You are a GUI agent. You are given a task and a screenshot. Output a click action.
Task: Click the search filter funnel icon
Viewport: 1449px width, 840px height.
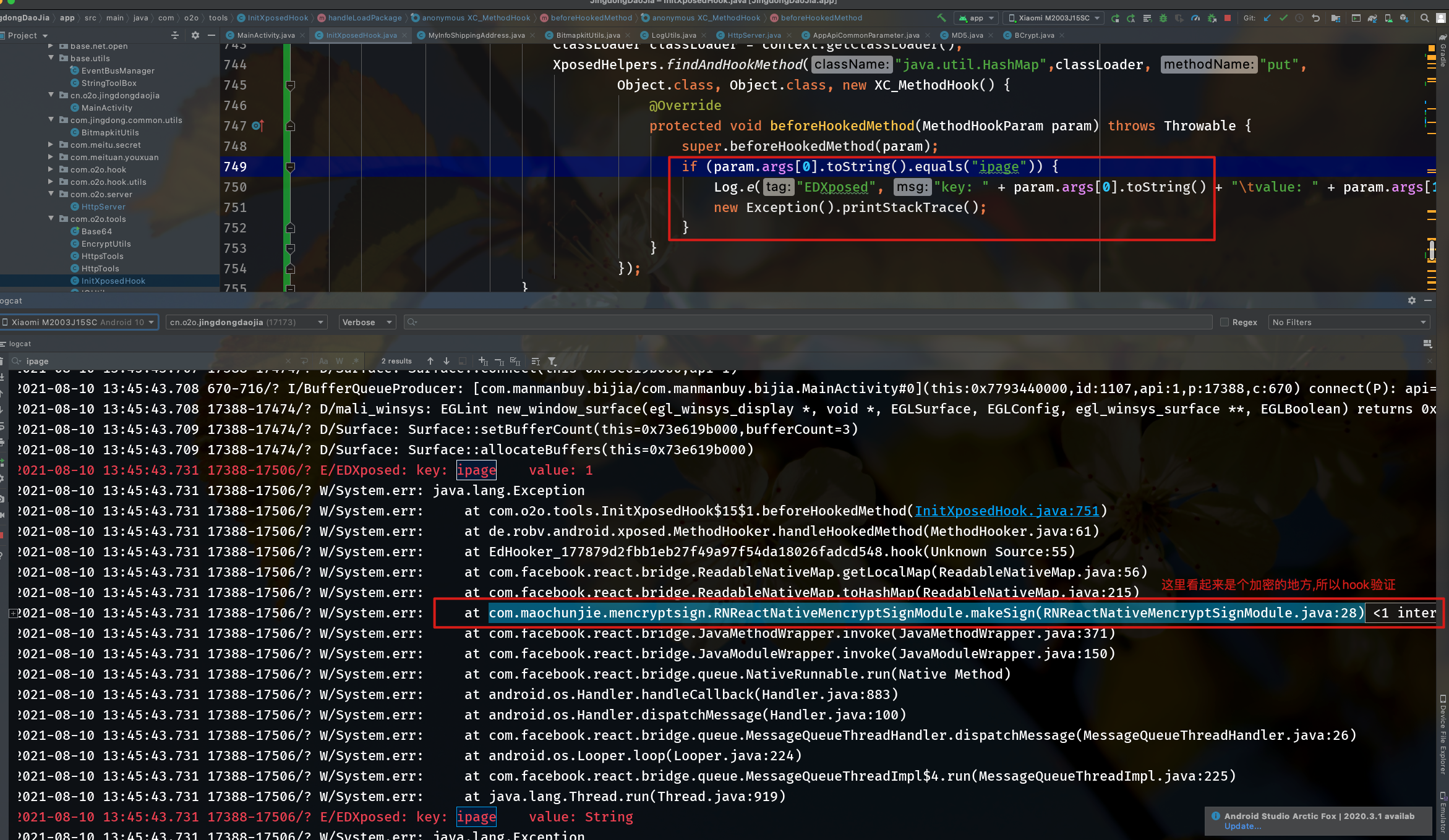[x=552, y=361]
